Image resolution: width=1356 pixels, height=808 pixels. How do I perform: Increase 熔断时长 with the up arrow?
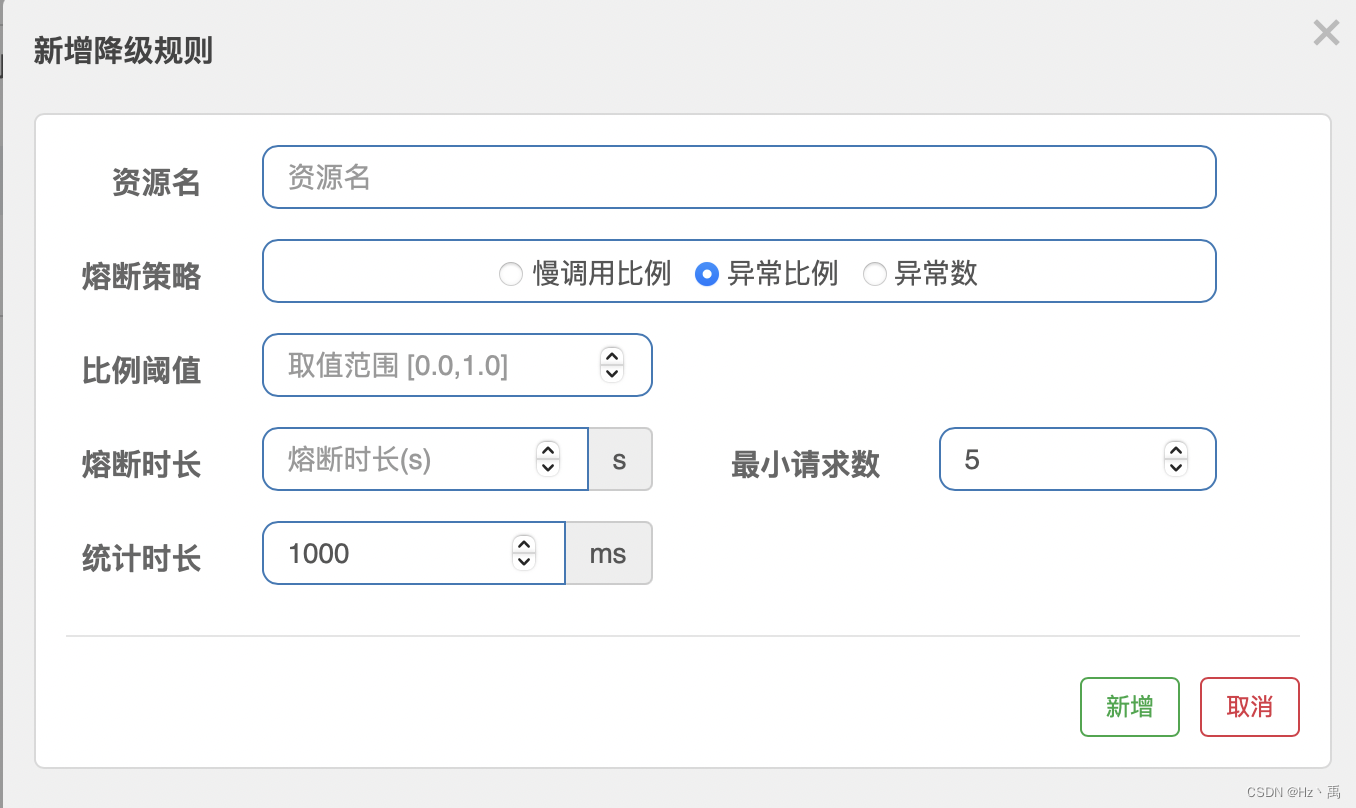(548, 450)
